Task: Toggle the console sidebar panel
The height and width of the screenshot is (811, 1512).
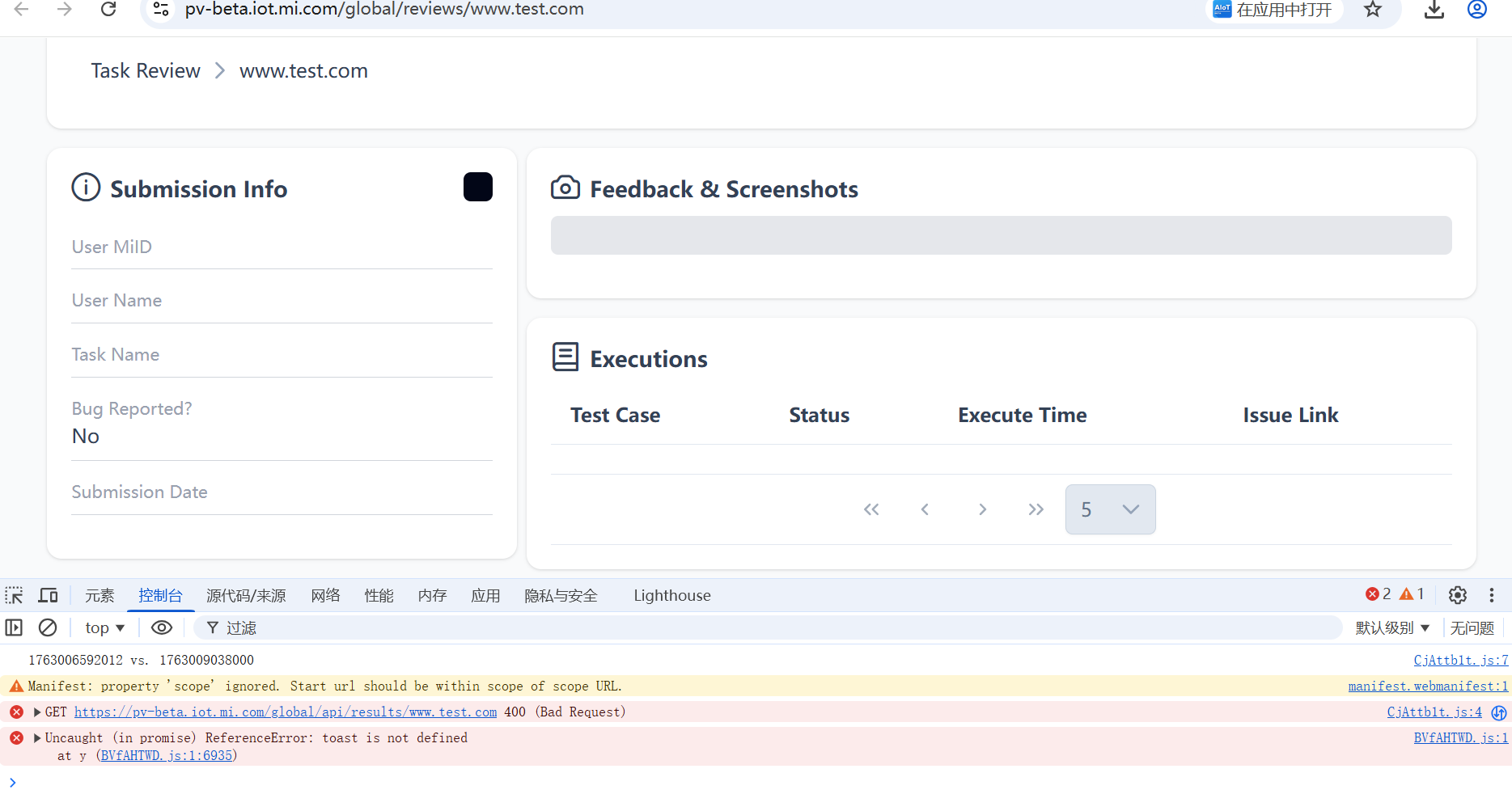Action: (x=14, y=627)
